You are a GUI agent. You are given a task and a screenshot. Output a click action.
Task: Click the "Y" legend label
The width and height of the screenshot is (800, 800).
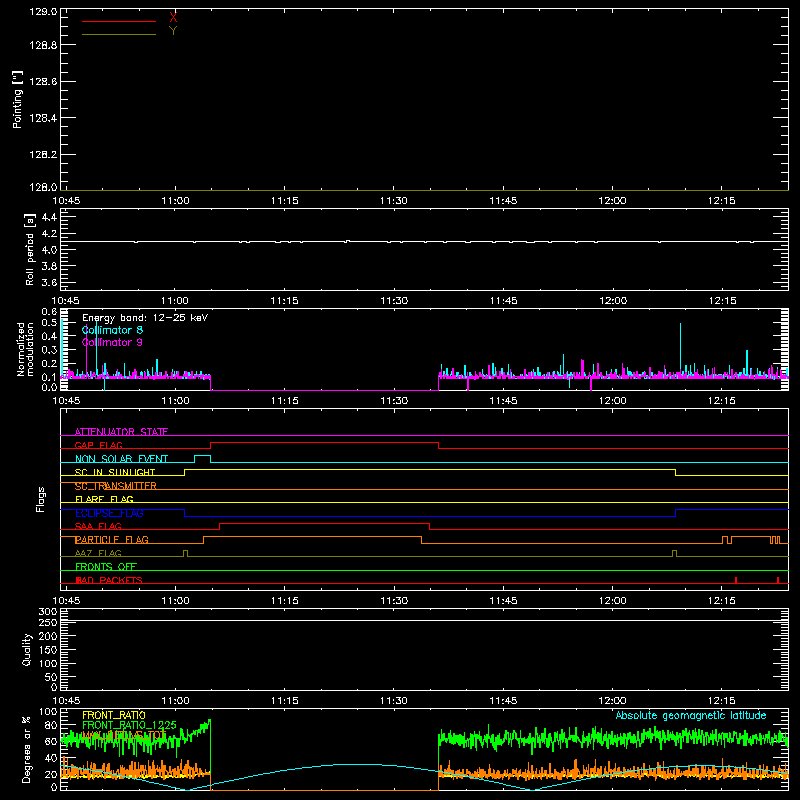(x=173, y=31)
